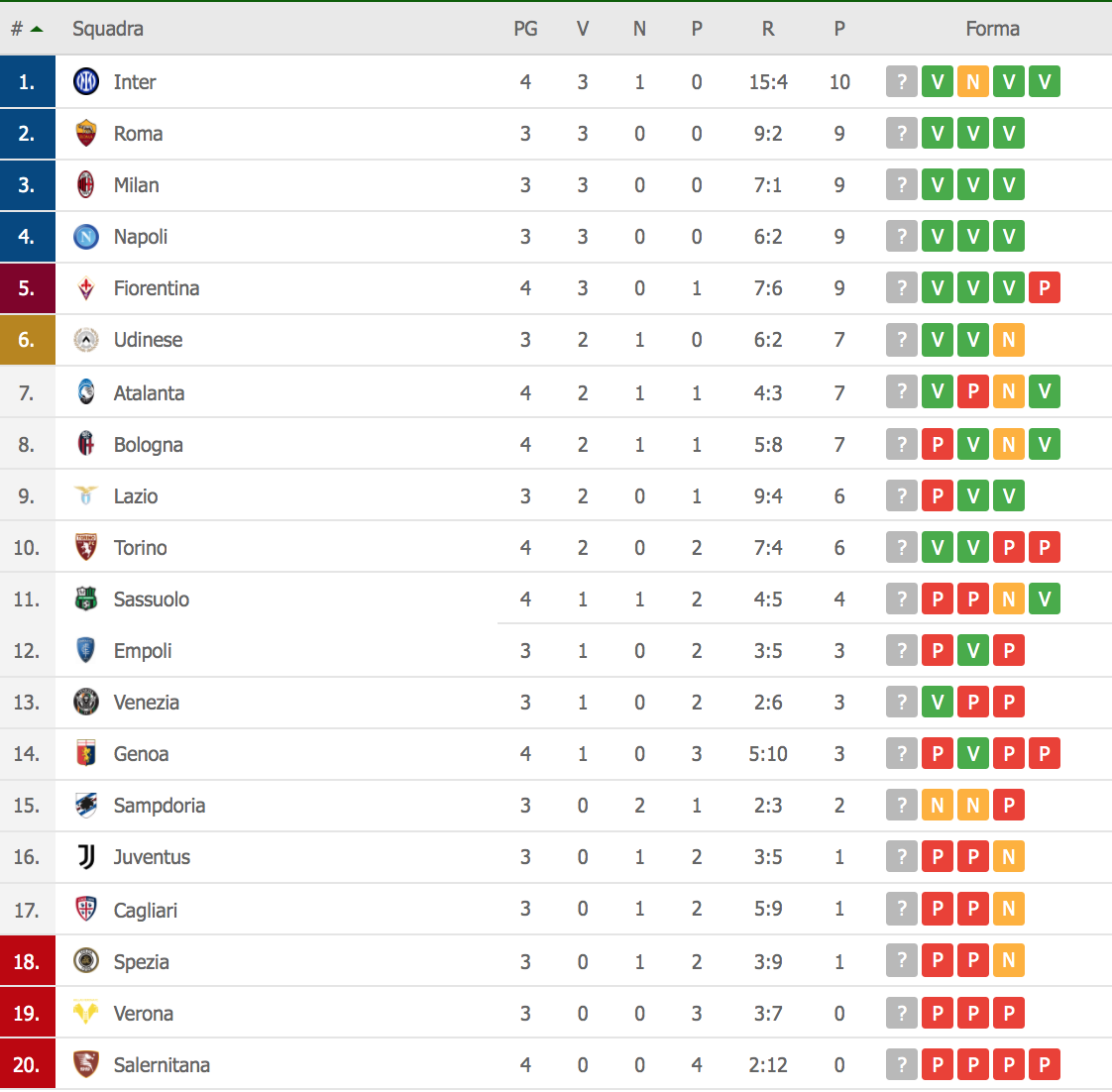
Task: Click Sassuolo's green V win badge
Action: (x=1045, y=600)
